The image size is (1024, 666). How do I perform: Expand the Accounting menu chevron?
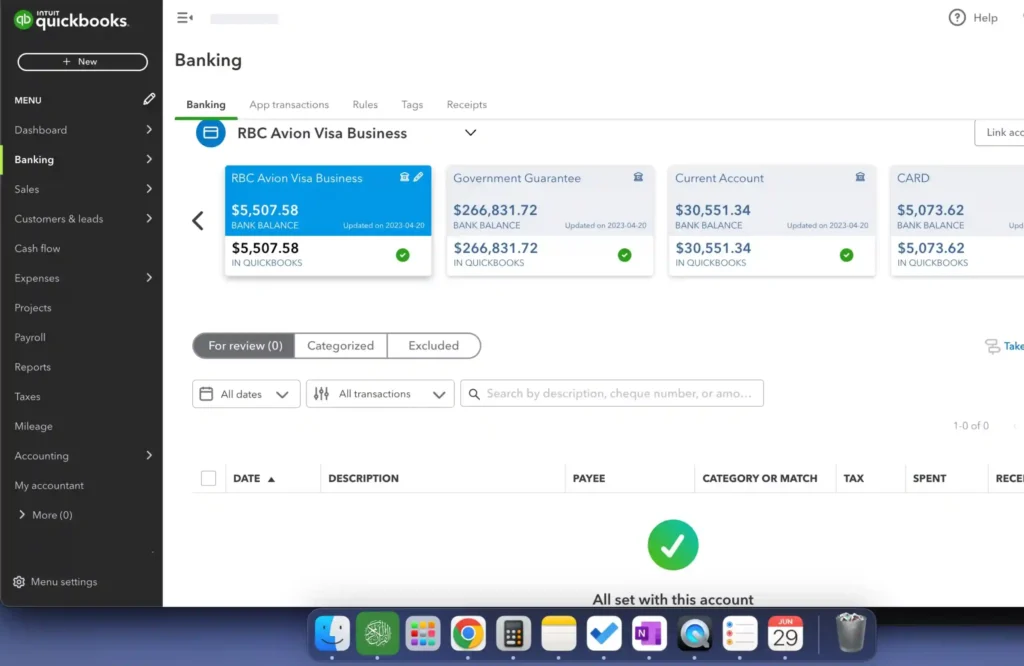click(149, 455)
